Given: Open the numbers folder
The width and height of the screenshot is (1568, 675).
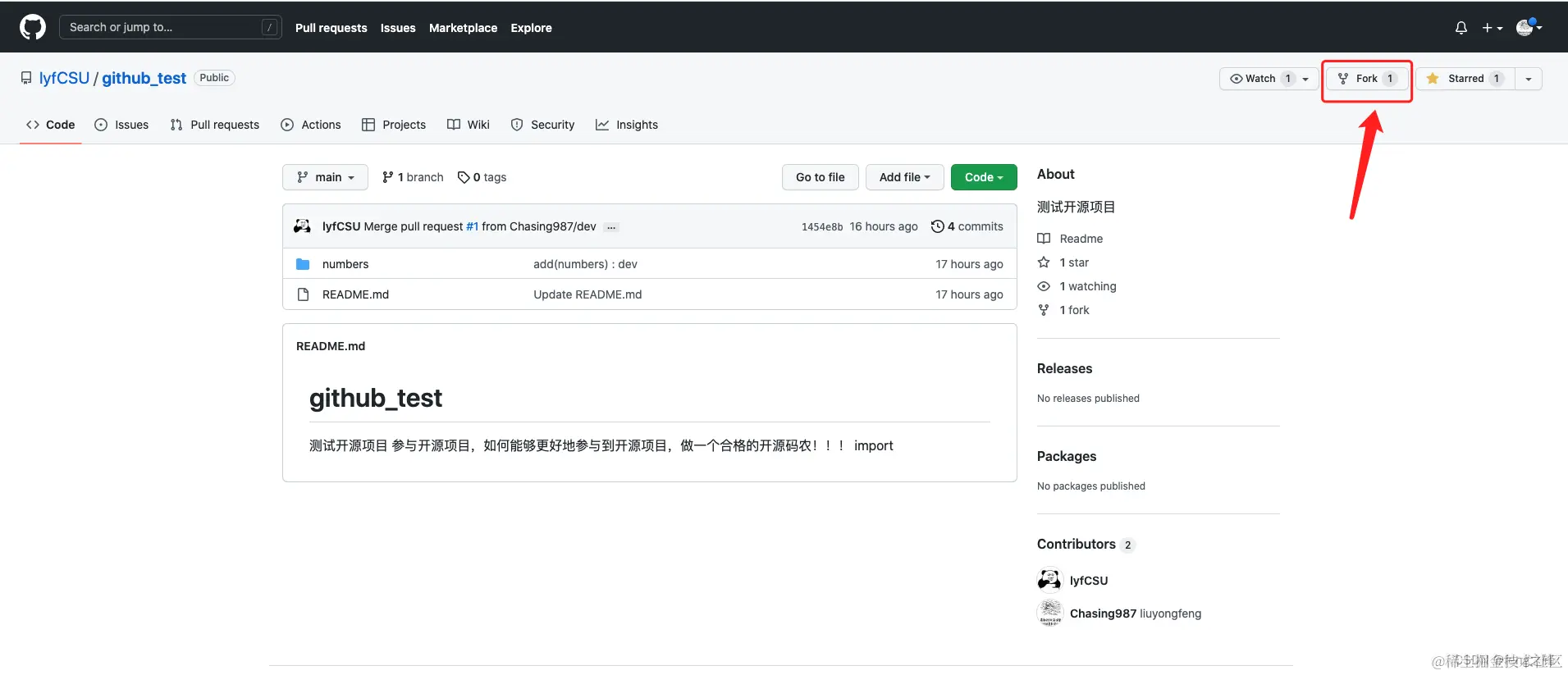Looking at the screenshot, I should coord(345,264).
